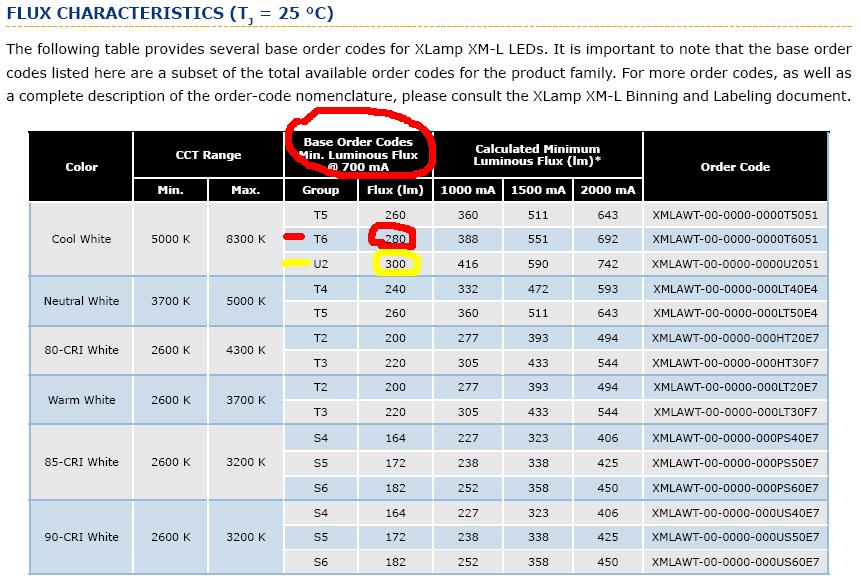Click the Color column header

tap(81, 167)
